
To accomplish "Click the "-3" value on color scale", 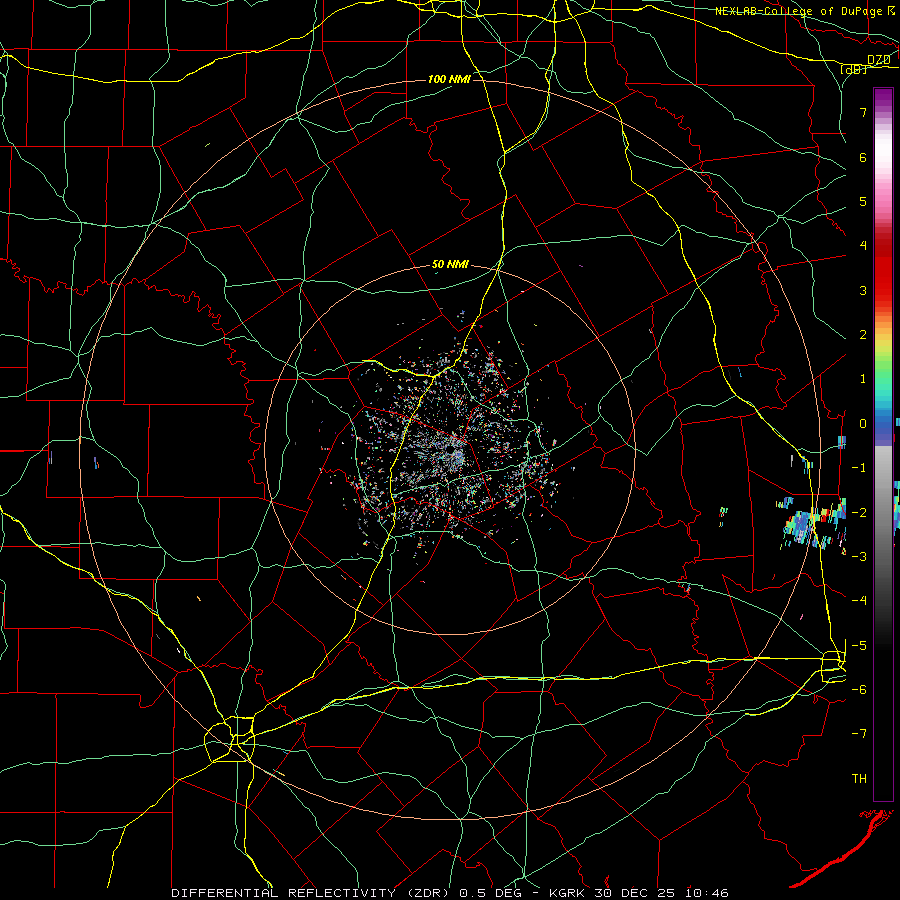I will tap(859, 556).
